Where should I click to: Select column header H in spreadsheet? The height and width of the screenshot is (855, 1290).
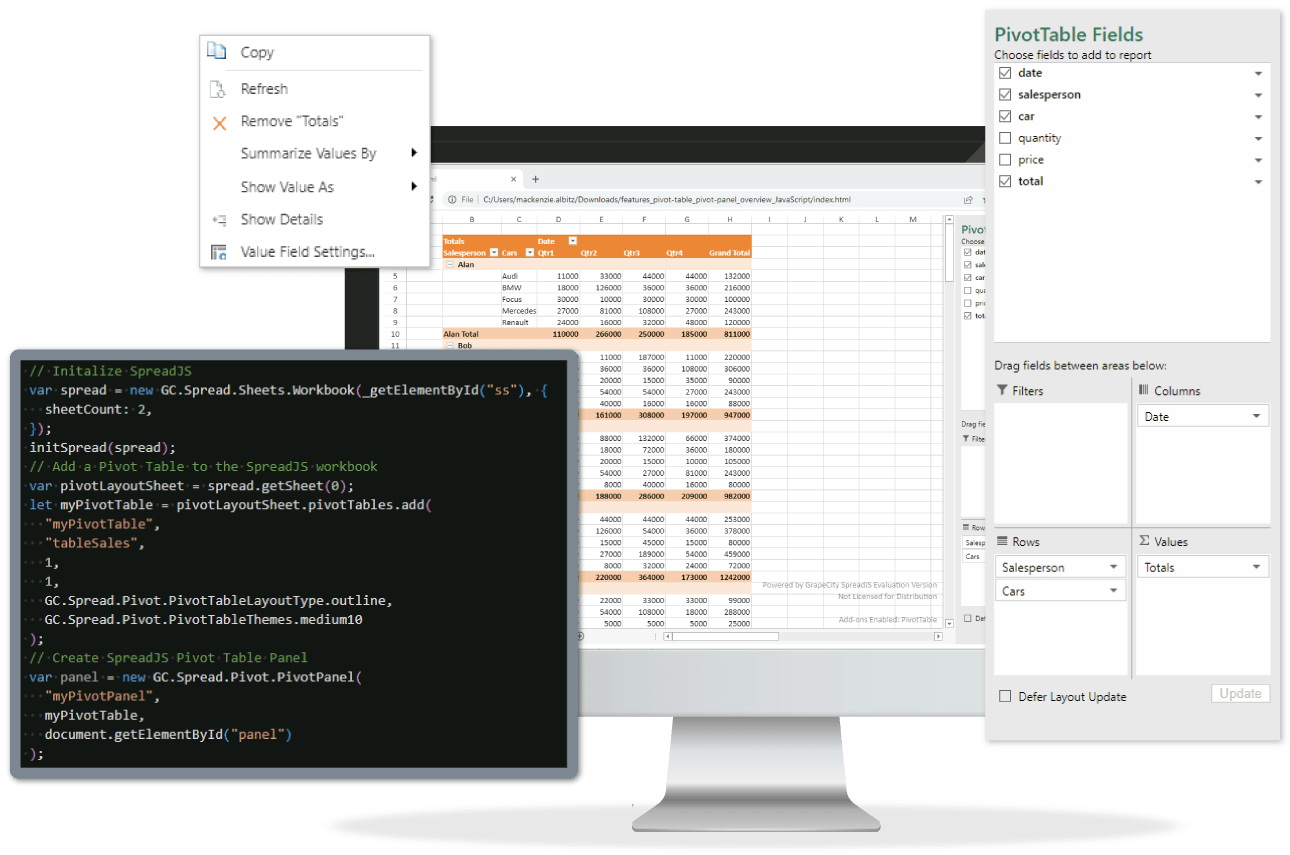click(731, 218)
